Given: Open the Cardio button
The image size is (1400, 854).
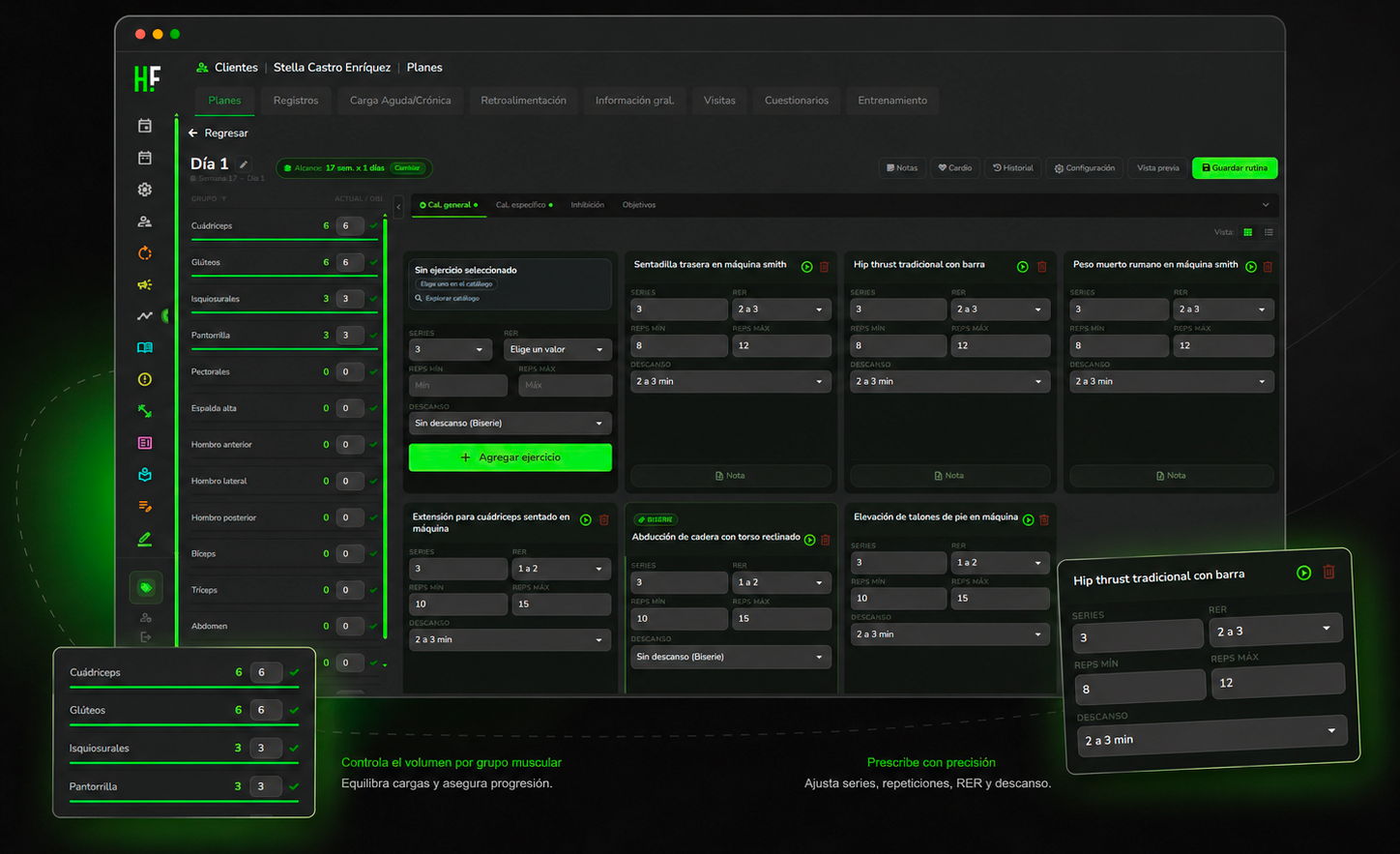Looking at the screenshot, I should (955, 168).
